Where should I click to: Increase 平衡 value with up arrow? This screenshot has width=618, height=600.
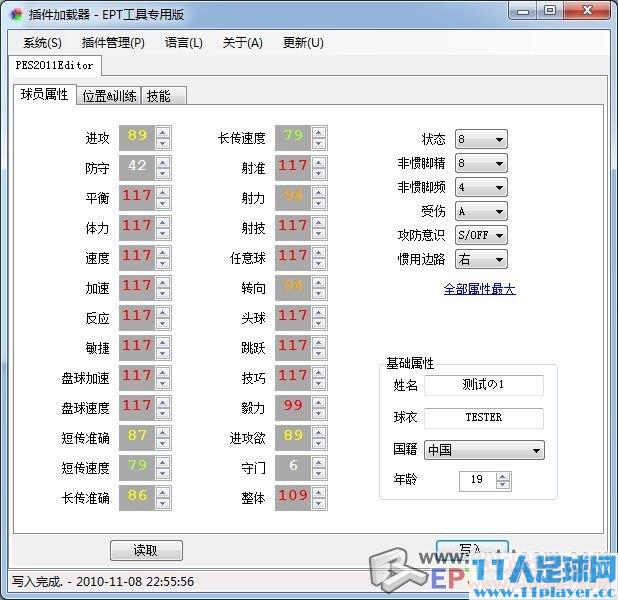[x=163, y=192]
